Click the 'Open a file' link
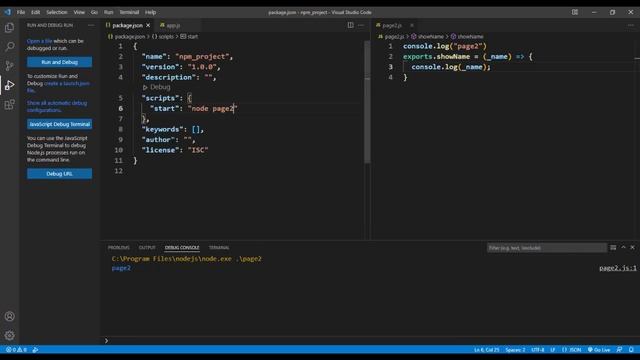Viewport: 640px width, 360px height. (x=39, y=41)
